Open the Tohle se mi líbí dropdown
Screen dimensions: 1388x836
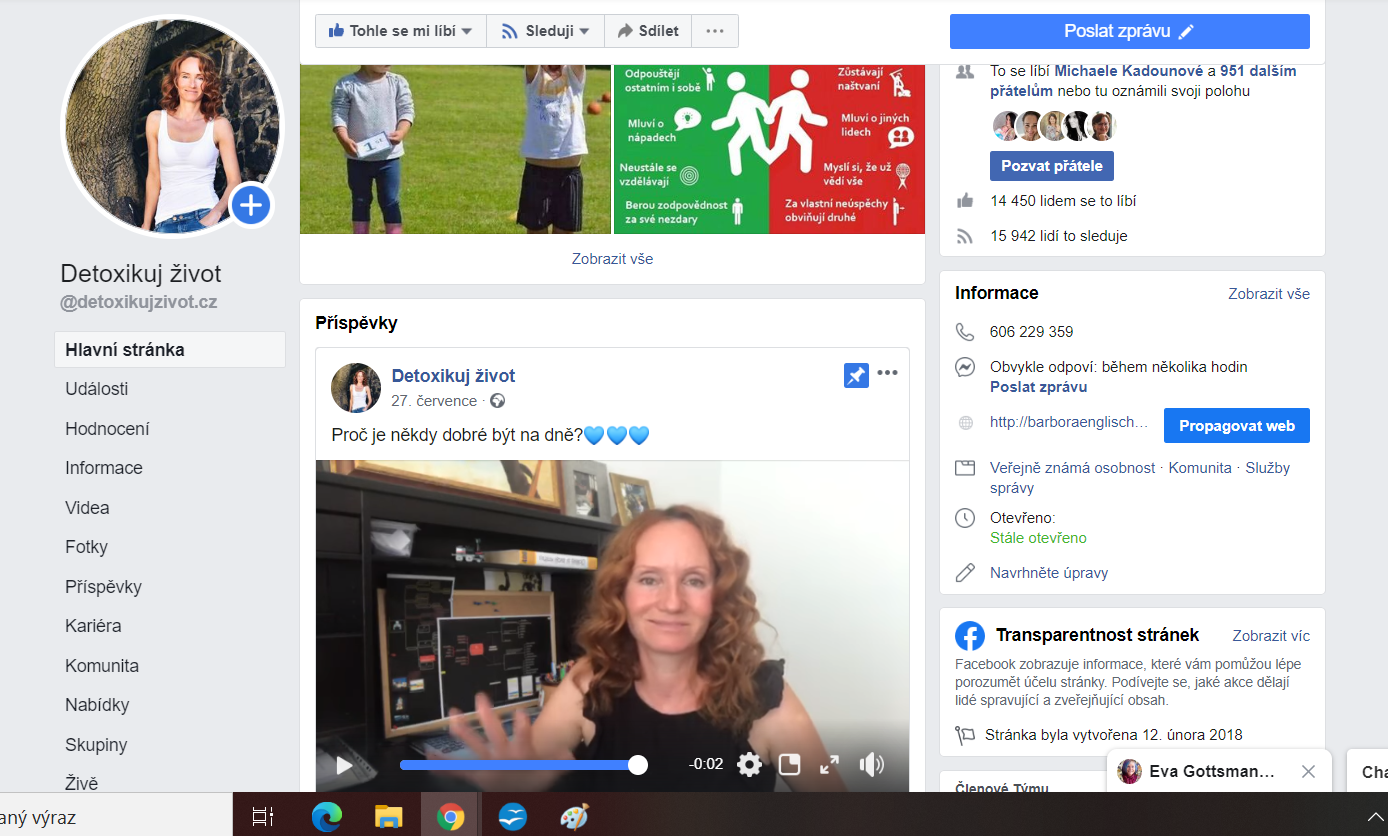[x=400, y=31]
